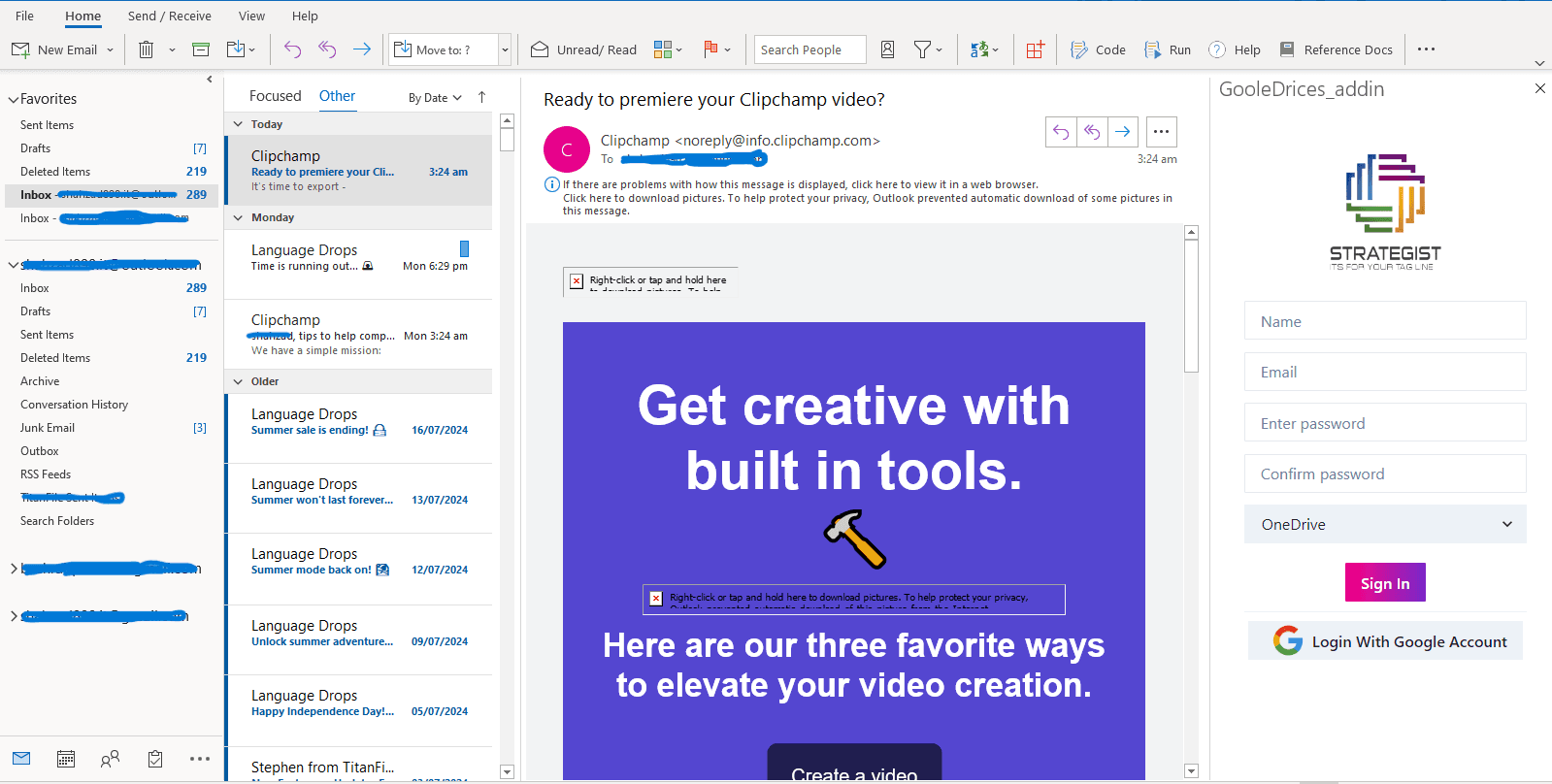Collapse the Today message group

click(x=238, y=124)
